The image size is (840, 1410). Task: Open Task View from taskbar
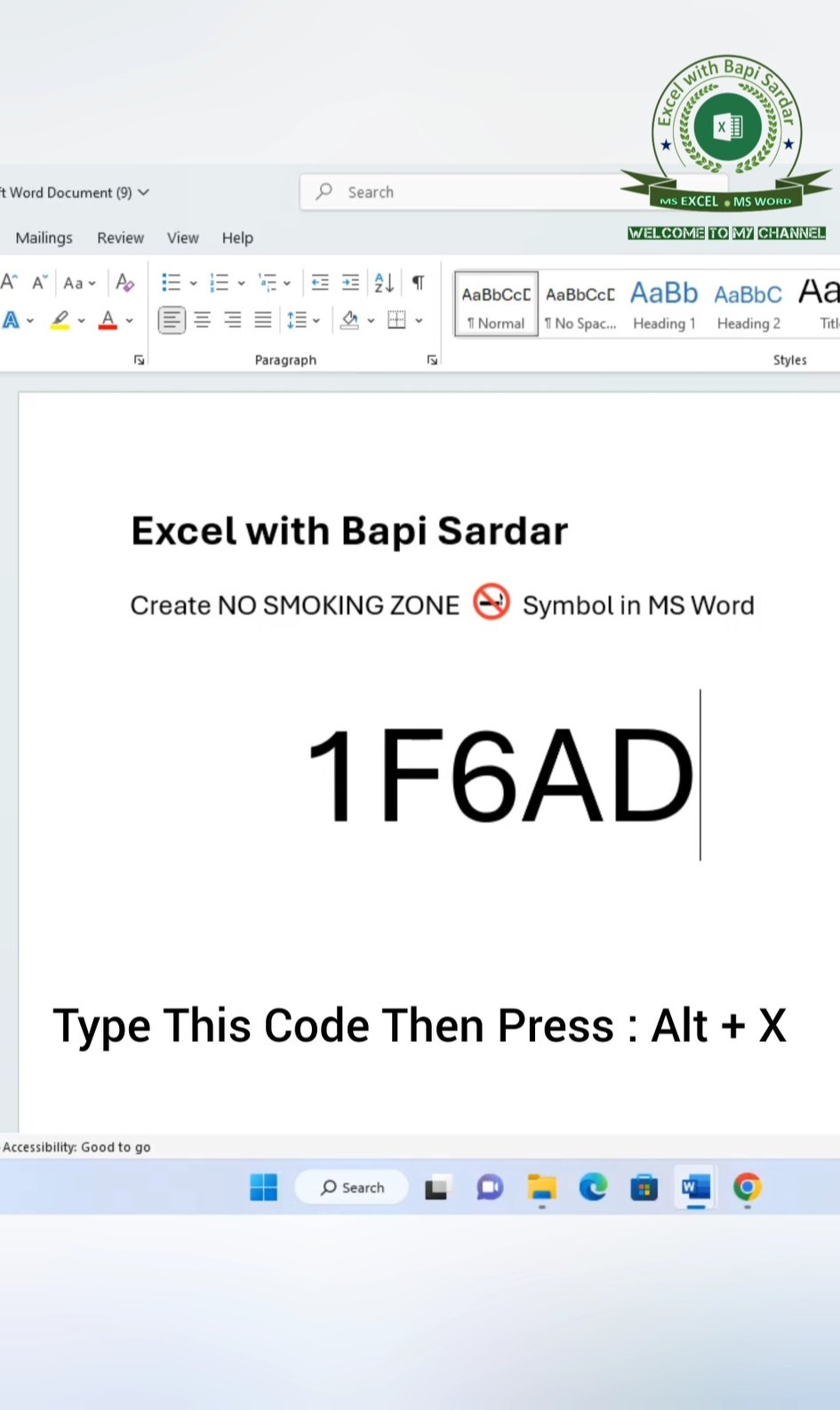click(x=436, y=1188)
